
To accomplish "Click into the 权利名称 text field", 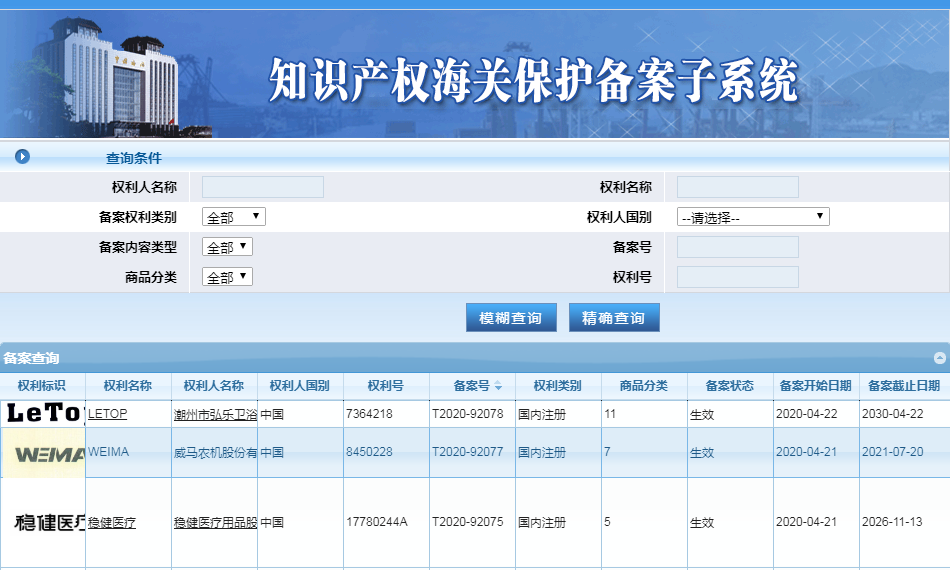I will [x=737, y=187].
